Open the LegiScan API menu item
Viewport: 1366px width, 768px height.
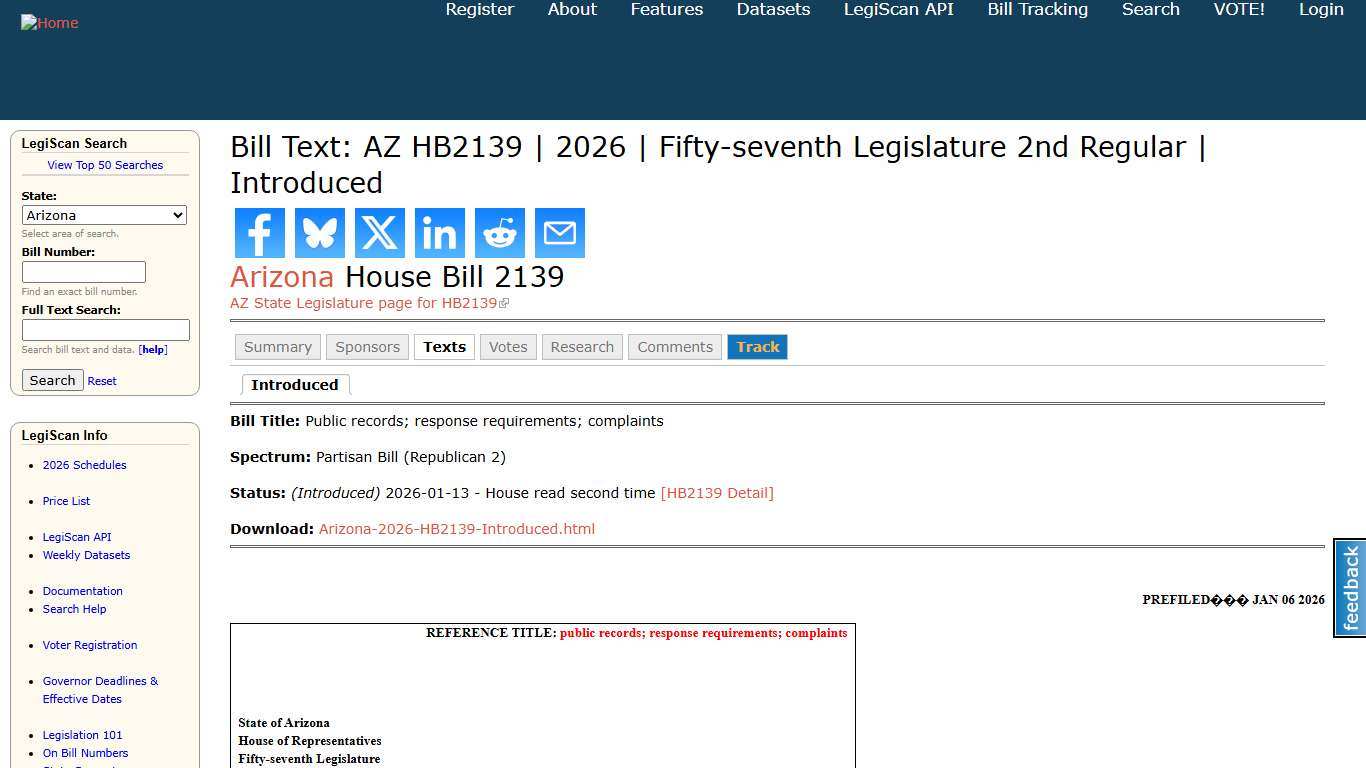pos(897,10)
